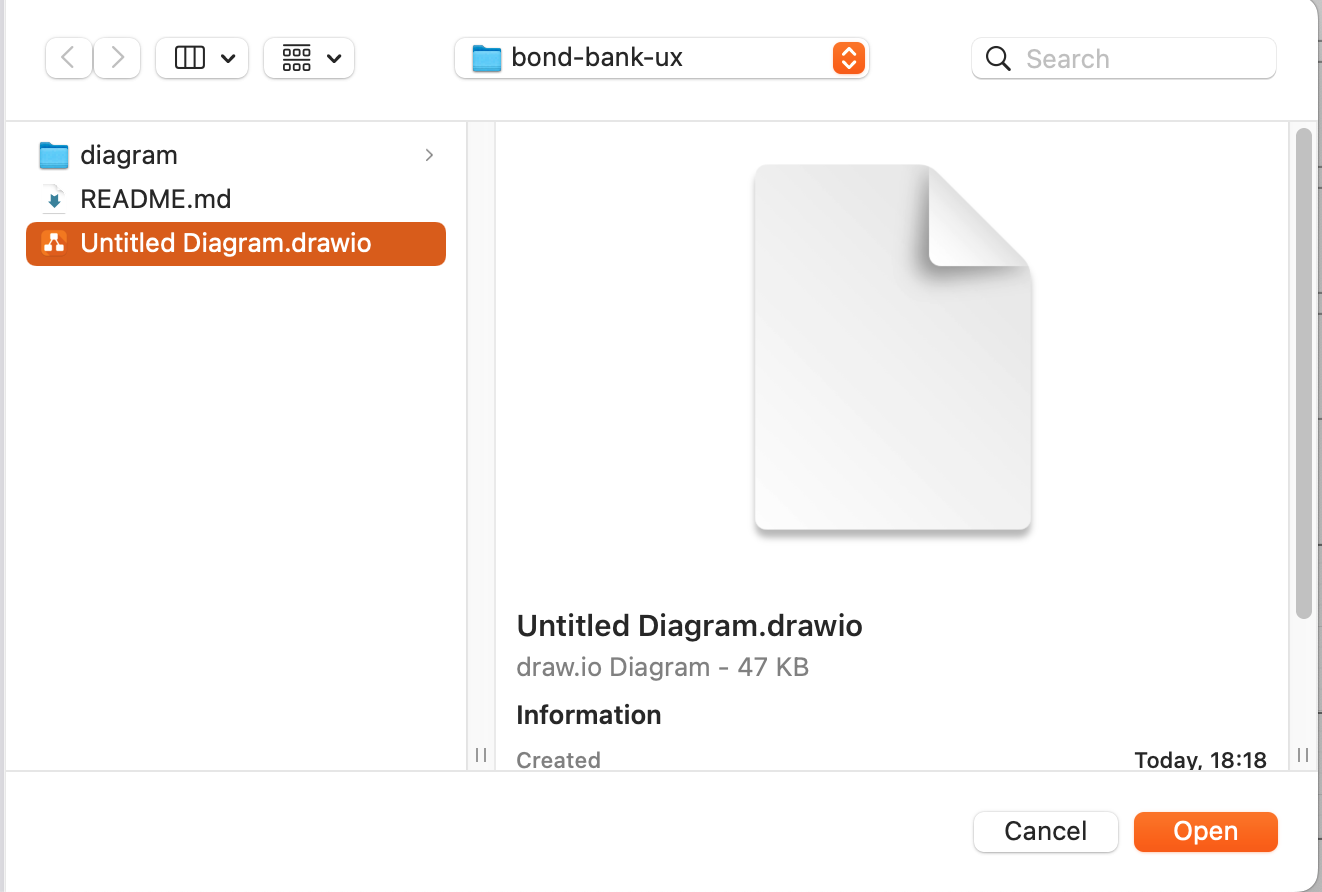Image resolution: width=1322 pixels, height=892 pixels.
Task: Click the blue folder icon beside bond-bank-ux
Action: click(x=484, y=57)
